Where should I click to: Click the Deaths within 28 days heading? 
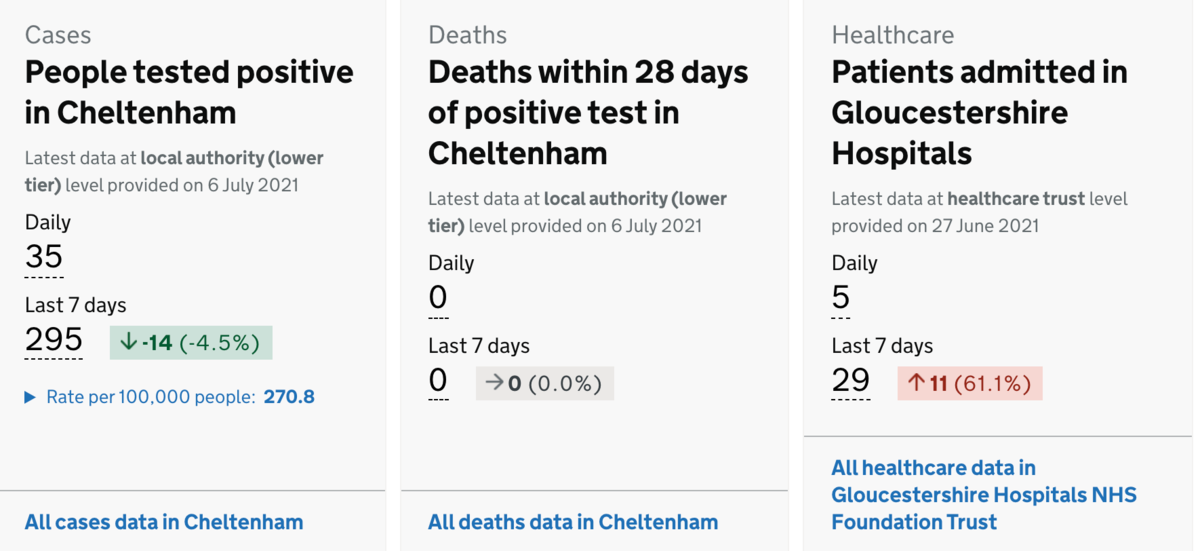[588, 112]
